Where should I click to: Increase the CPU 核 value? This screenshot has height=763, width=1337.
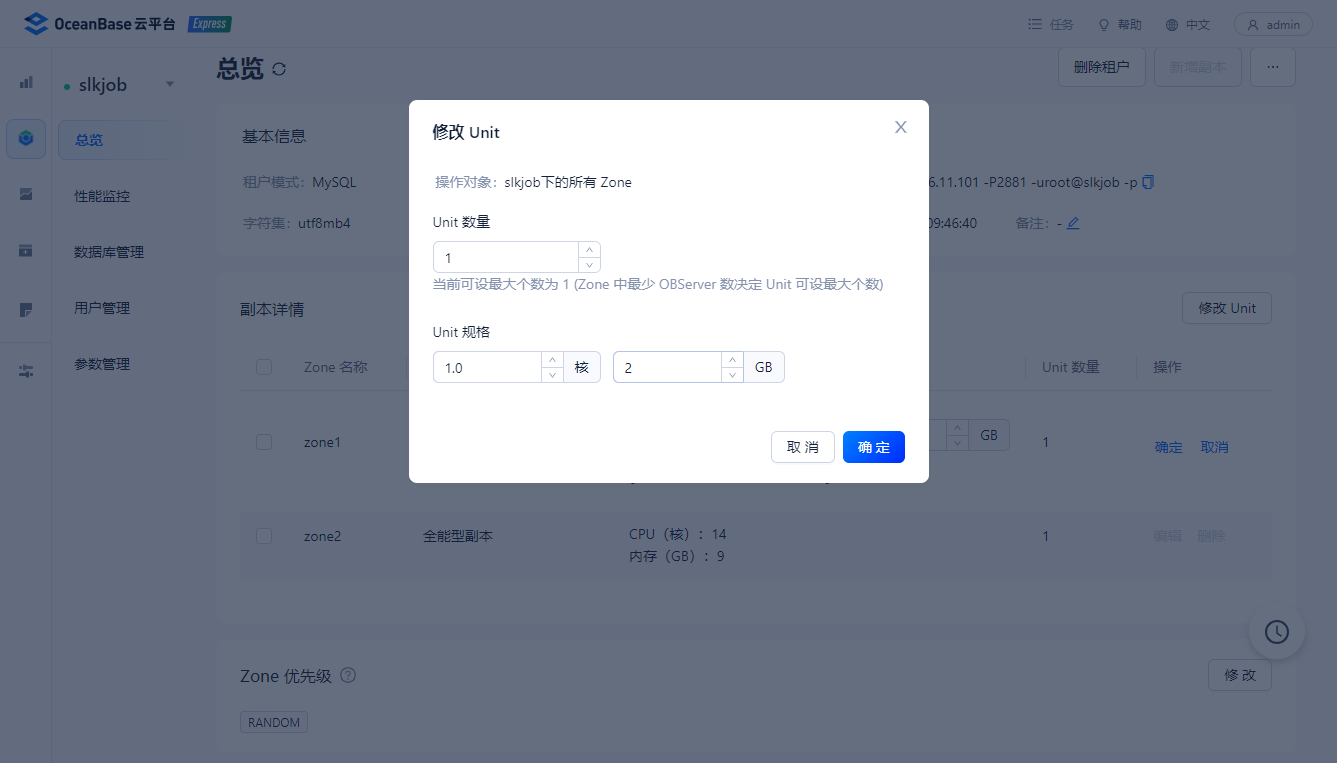tap(552, 359)
